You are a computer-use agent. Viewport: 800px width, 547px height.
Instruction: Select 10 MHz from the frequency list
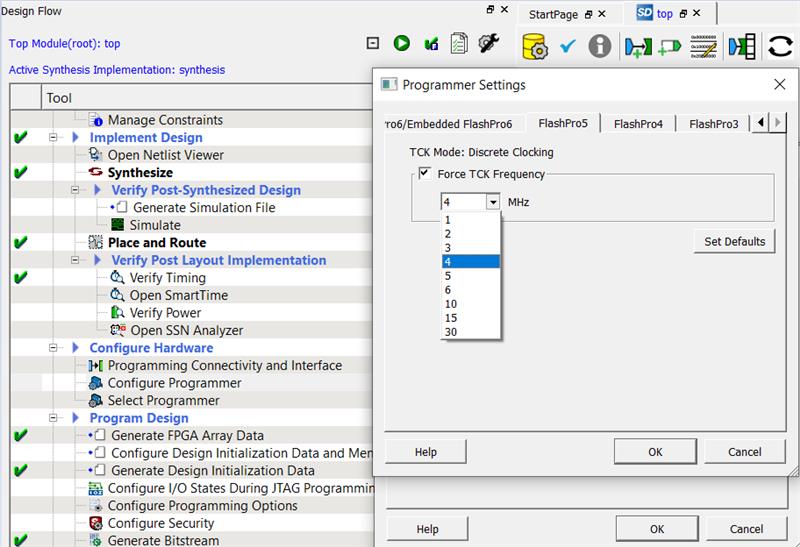click(451, 303)
